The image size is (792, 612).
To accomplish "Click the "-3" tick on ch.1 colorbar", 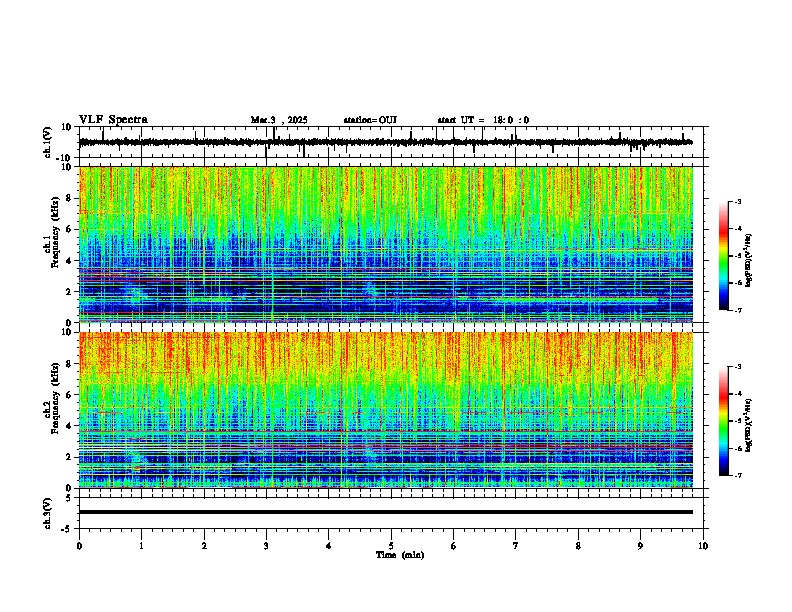I will coord(738,201).
